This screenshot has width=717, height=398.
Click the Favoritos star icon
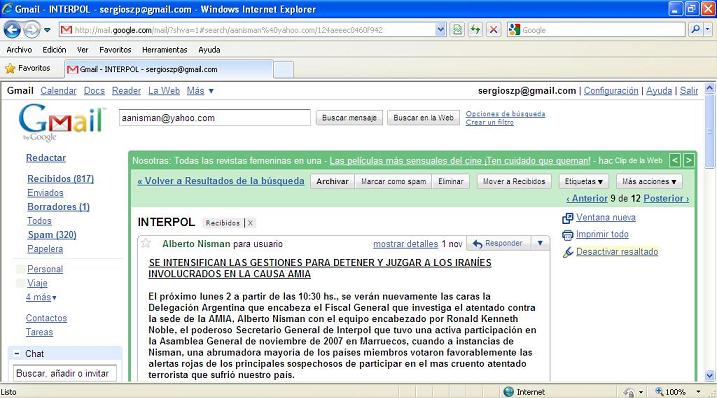click(x=10, y=69)
